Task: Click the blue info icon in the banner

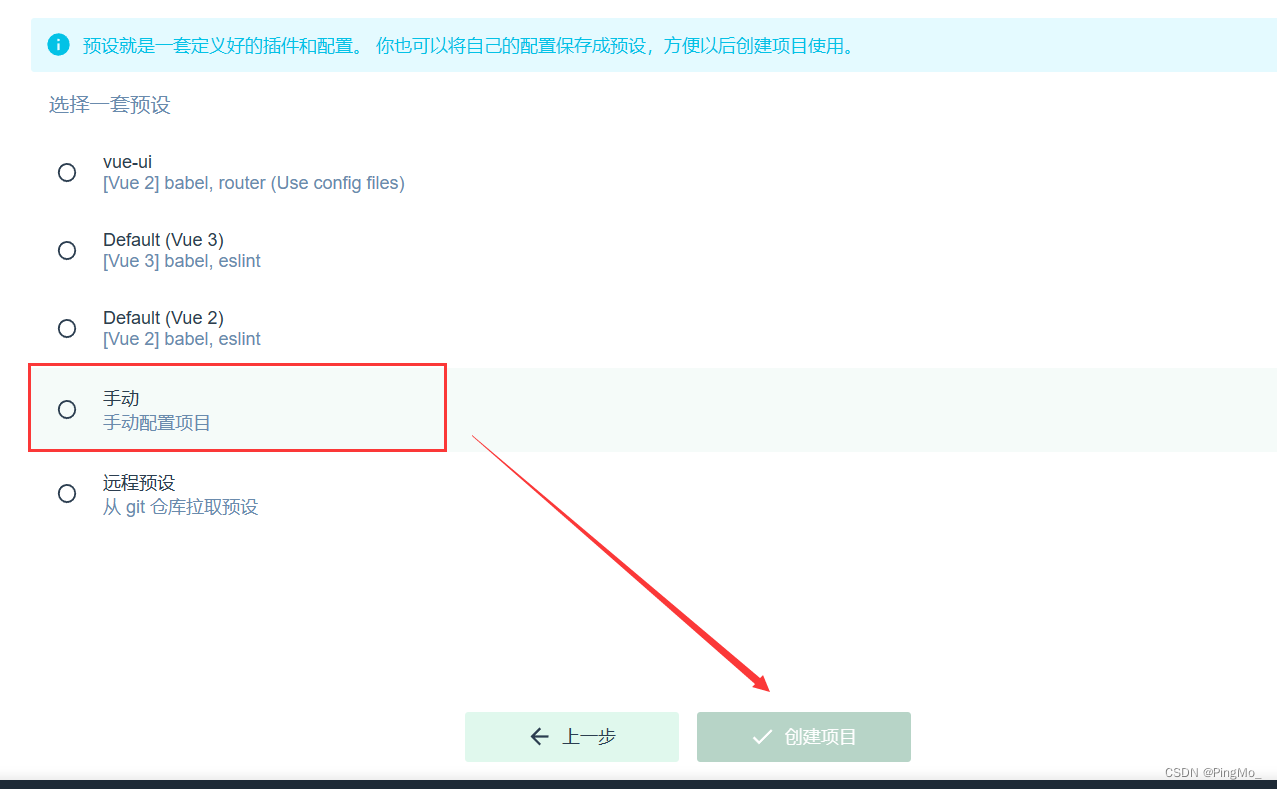Action: 59,45
